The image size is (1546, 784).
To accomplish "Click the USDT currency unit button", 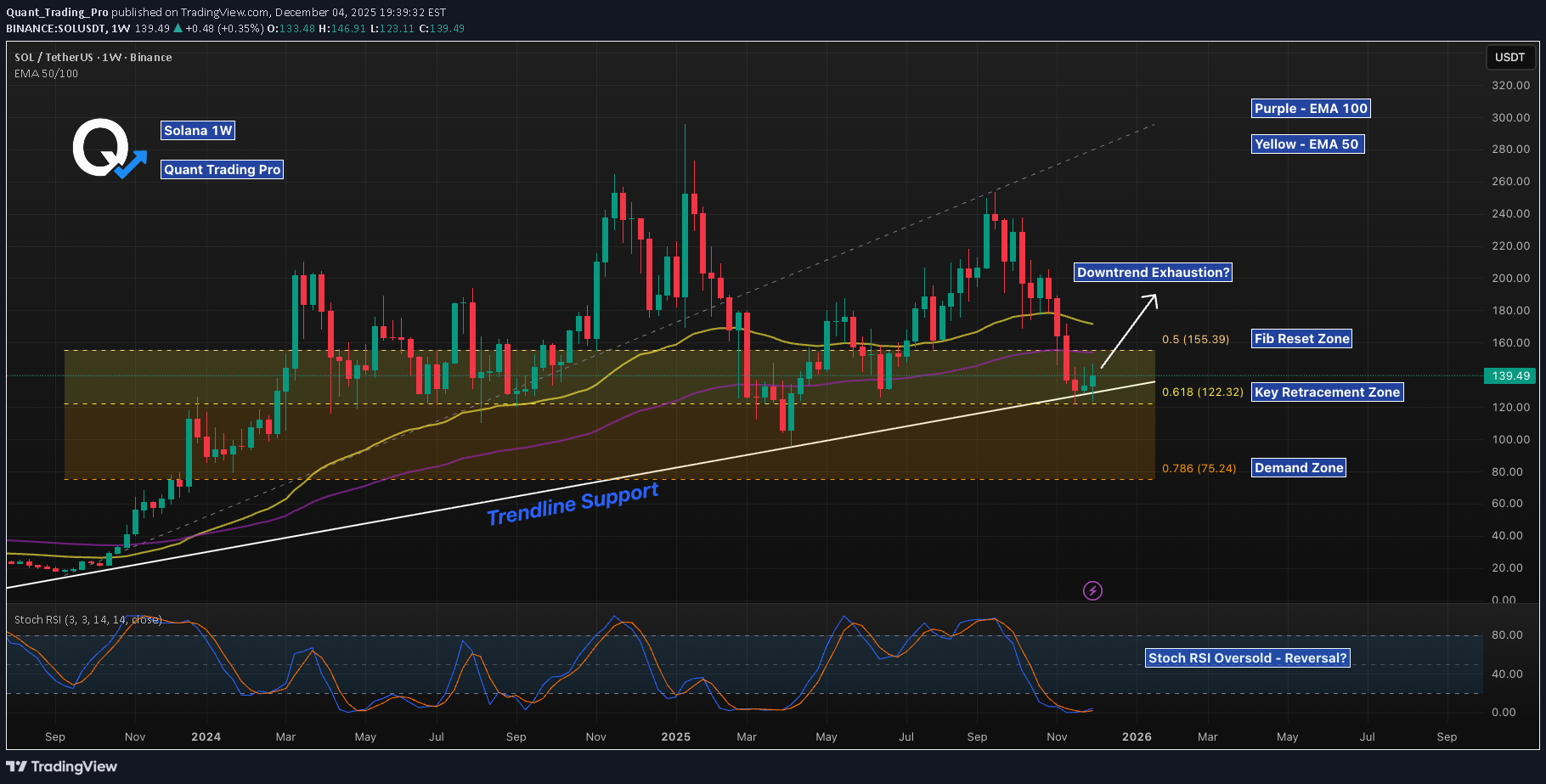I will 1511,57.
